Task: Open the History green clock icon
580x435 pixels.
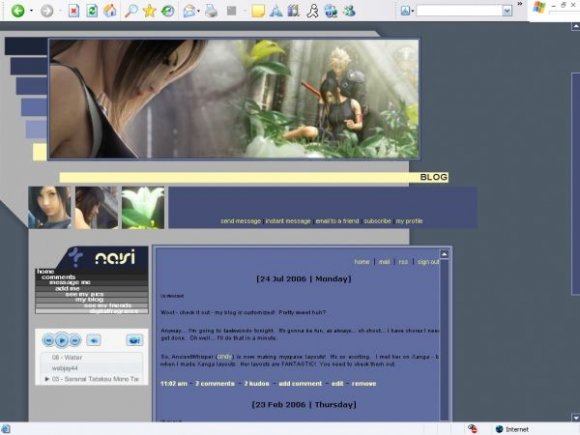Action: pos(168,11)
